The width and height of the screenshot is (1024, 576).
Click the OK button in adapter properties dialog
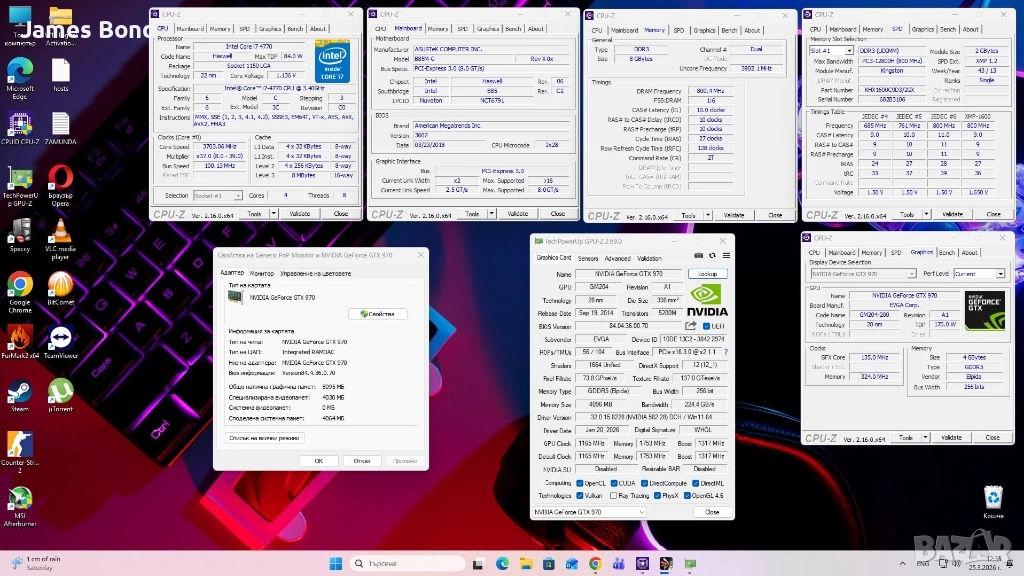pos(318,461)
